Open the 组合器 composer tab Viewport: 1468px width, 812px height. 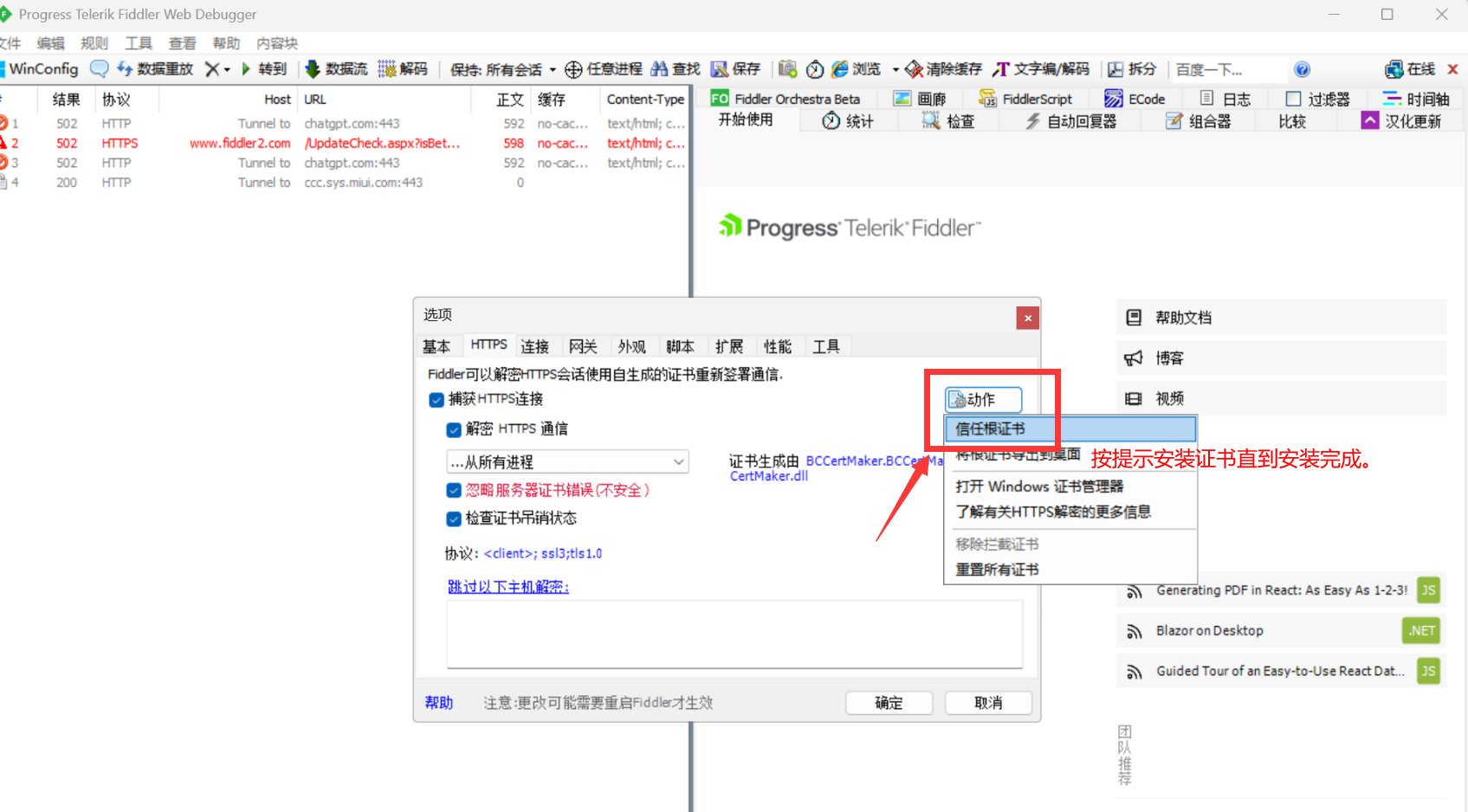click(1199, 121)
